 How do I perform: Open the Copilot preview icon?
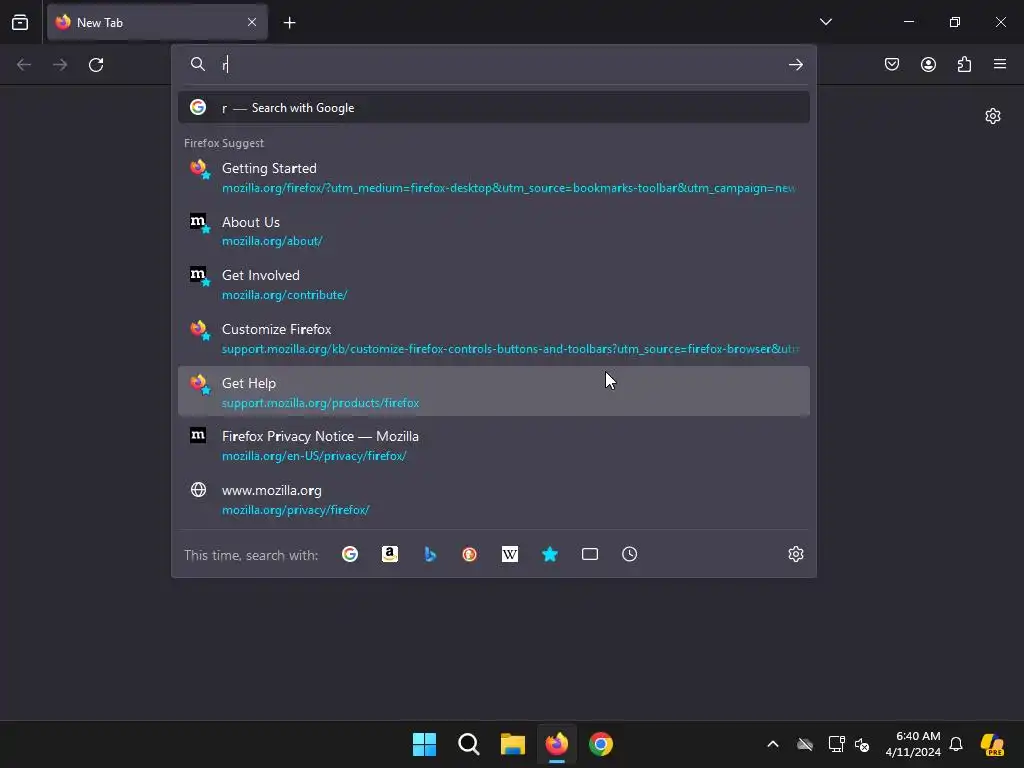(992, 744)
